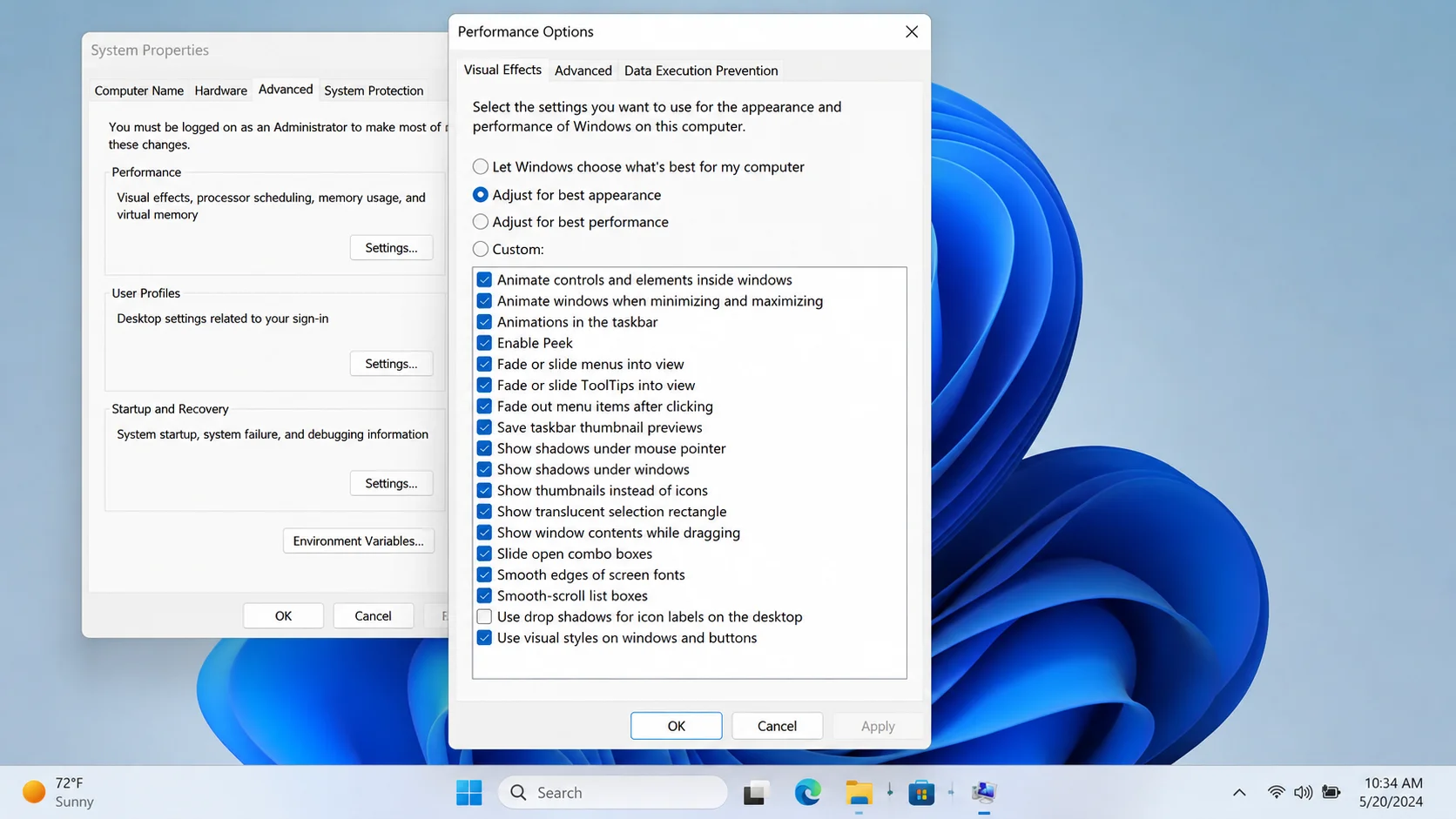Show hidden system tray icons

click(x=1238, y=793)
